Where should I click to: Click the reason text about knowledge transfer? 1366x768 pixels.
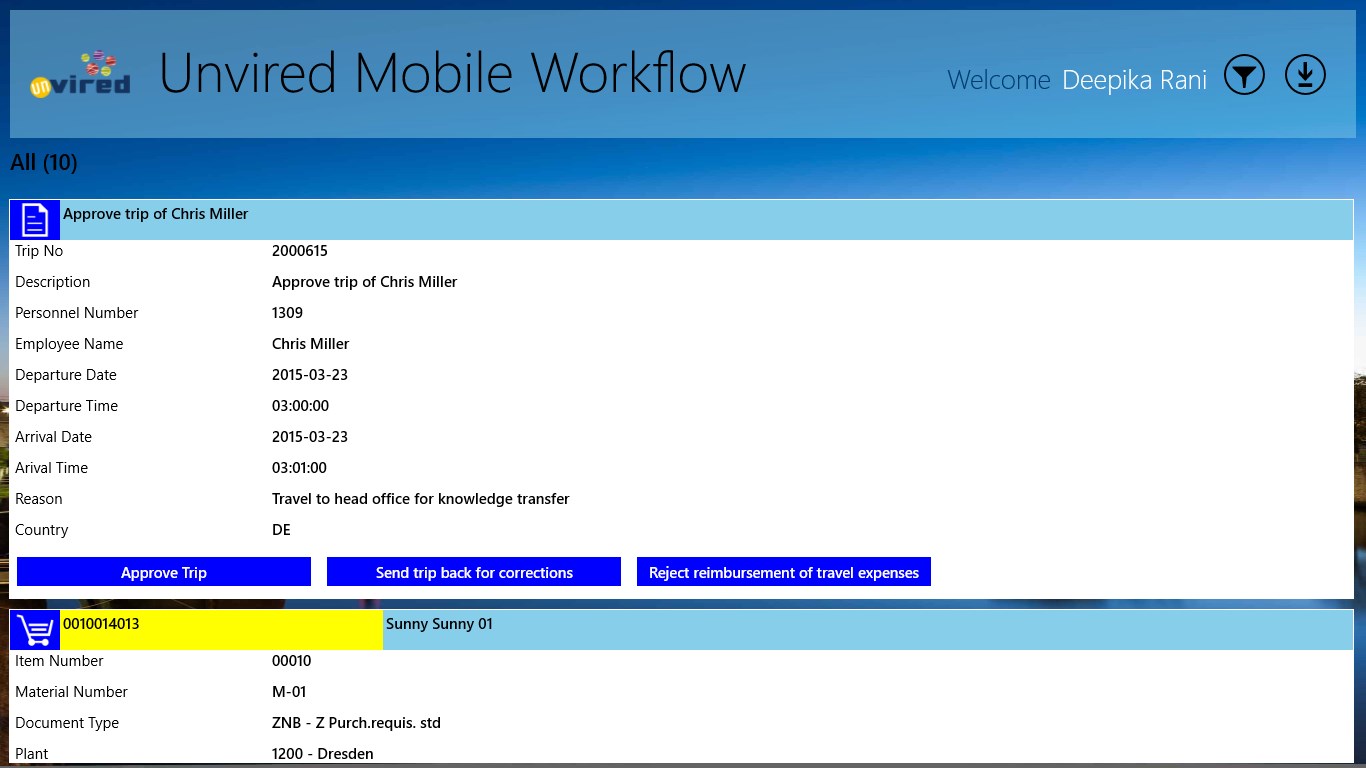(420, 499)
